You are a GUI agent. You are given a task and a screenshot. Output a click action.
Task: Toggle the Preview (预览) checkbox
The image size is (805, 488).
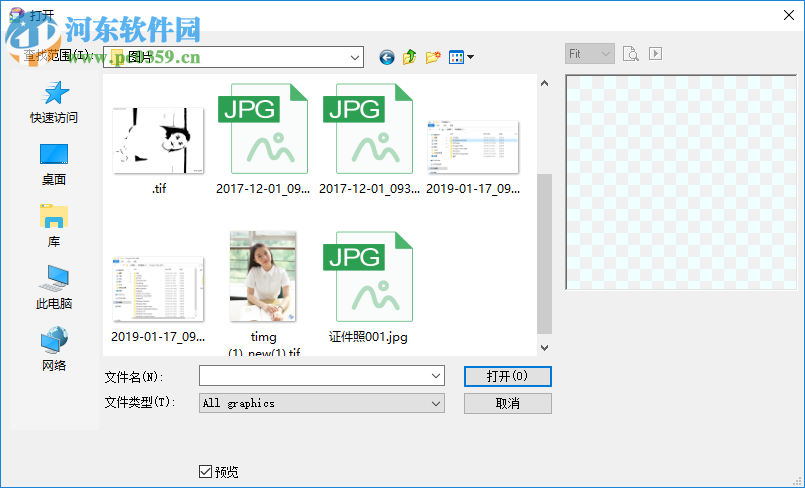205,471
